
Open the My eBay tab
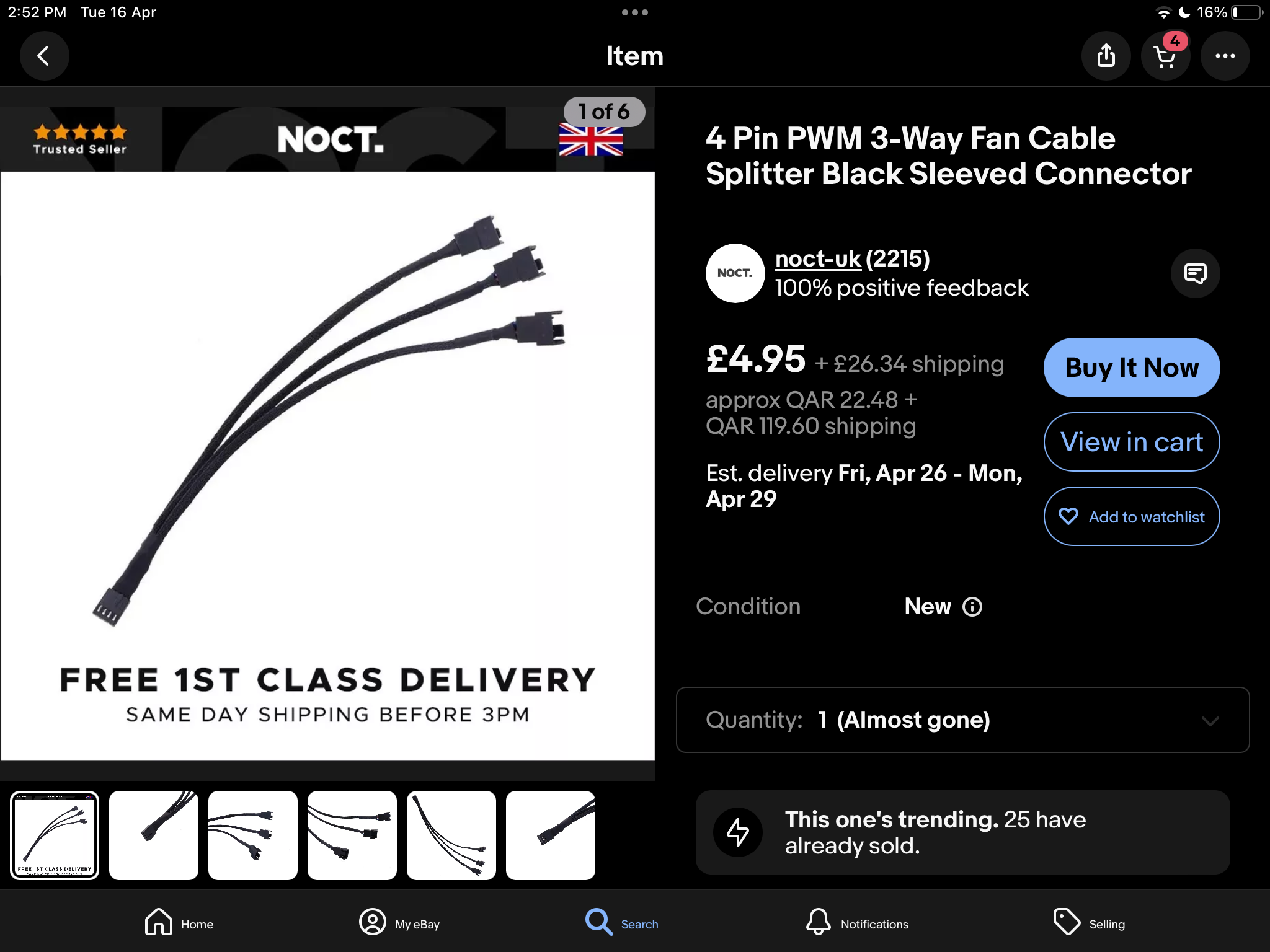coord(399,923)
